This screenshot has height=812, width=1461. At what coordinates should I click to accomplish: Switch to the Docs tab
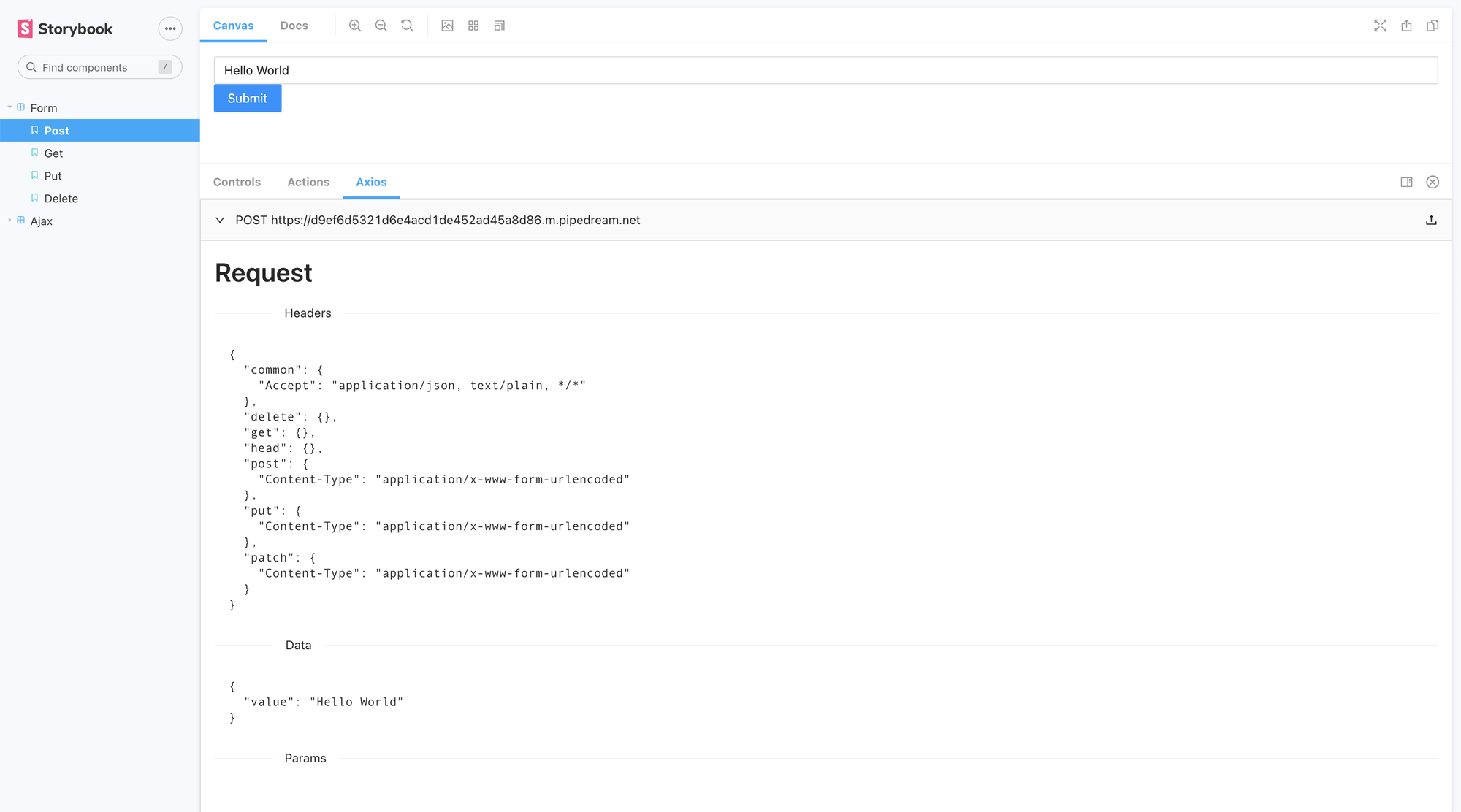pyautogui.click(x=294, y=26)
